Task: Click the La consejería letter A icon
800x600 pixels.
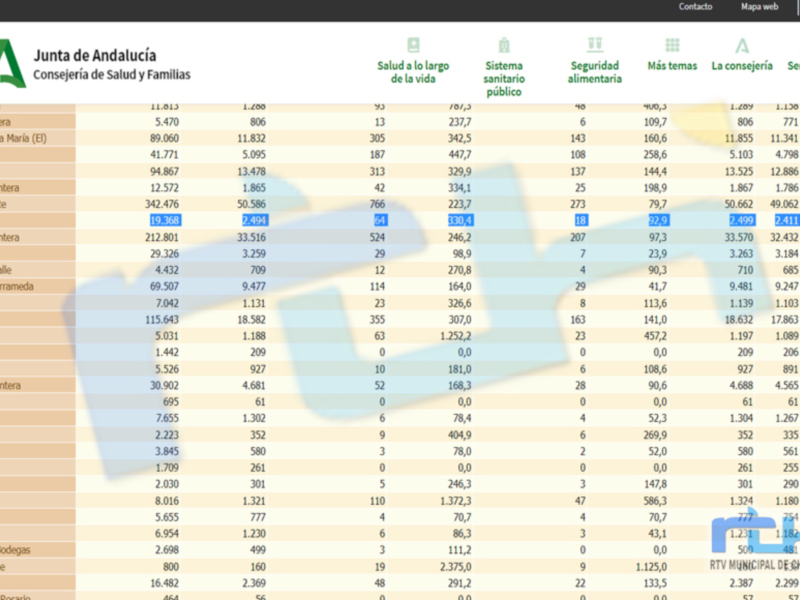Action: 742,45
